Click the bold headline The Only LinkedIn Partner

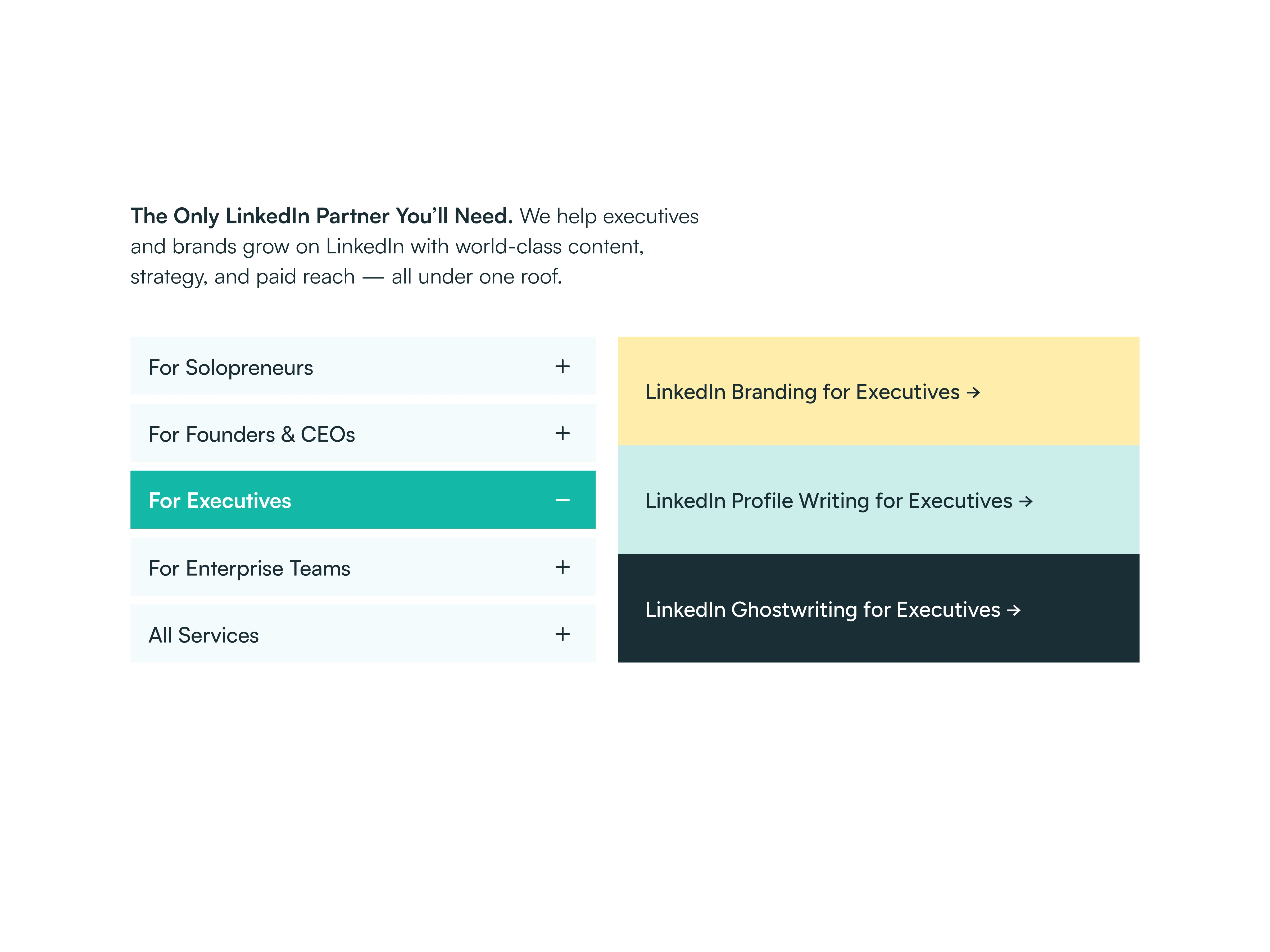321,216
